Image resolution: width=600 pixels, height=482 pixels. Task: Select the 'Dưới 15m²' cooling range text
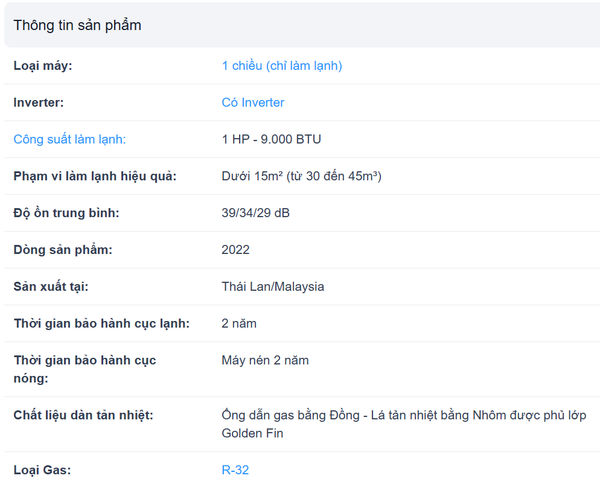pos(252,176)
